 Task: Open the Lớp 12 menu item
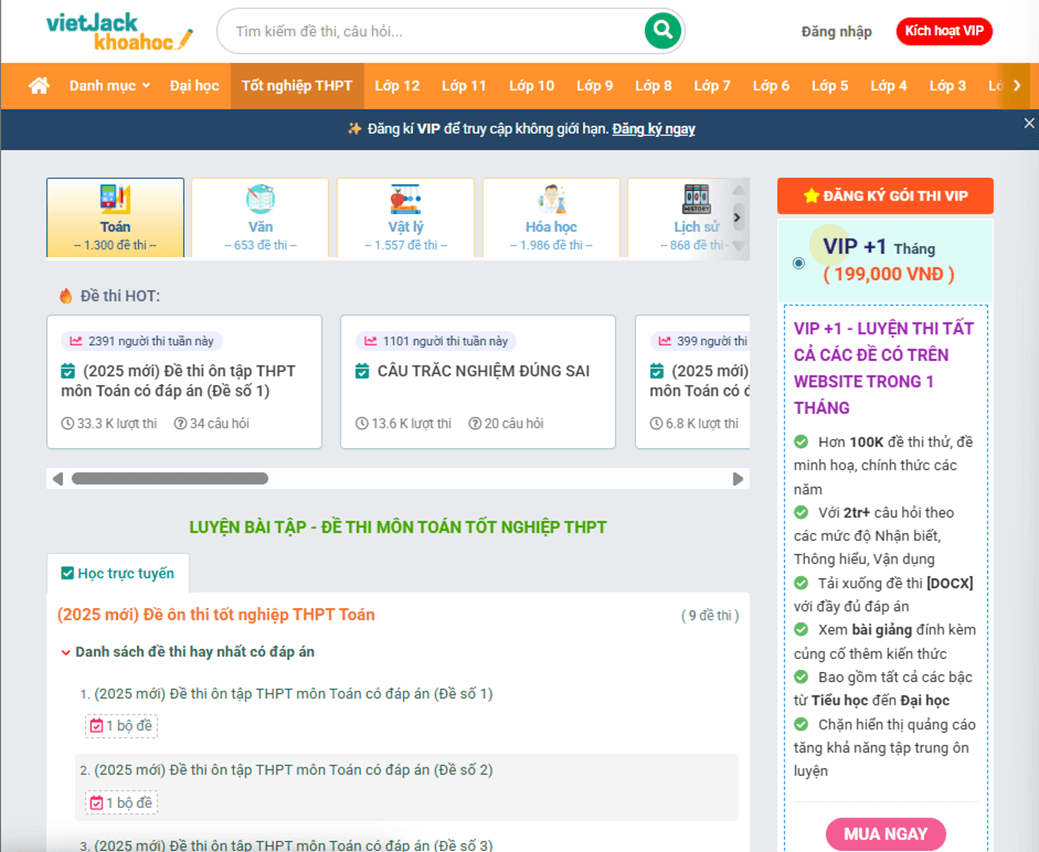point(397,86)
